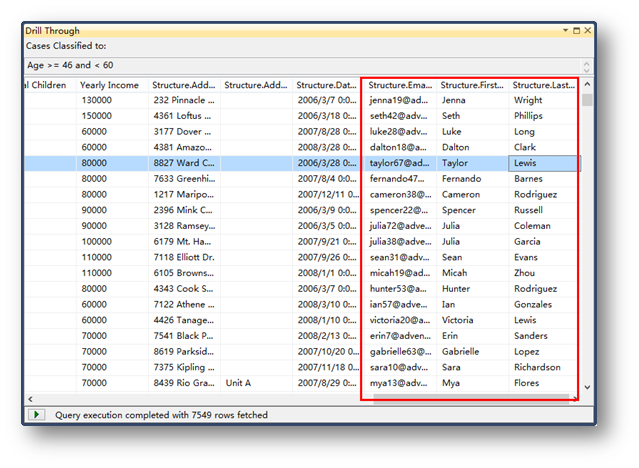Open the window position dropdown arrow
639x468 pixels.
(x=565, y=31)
